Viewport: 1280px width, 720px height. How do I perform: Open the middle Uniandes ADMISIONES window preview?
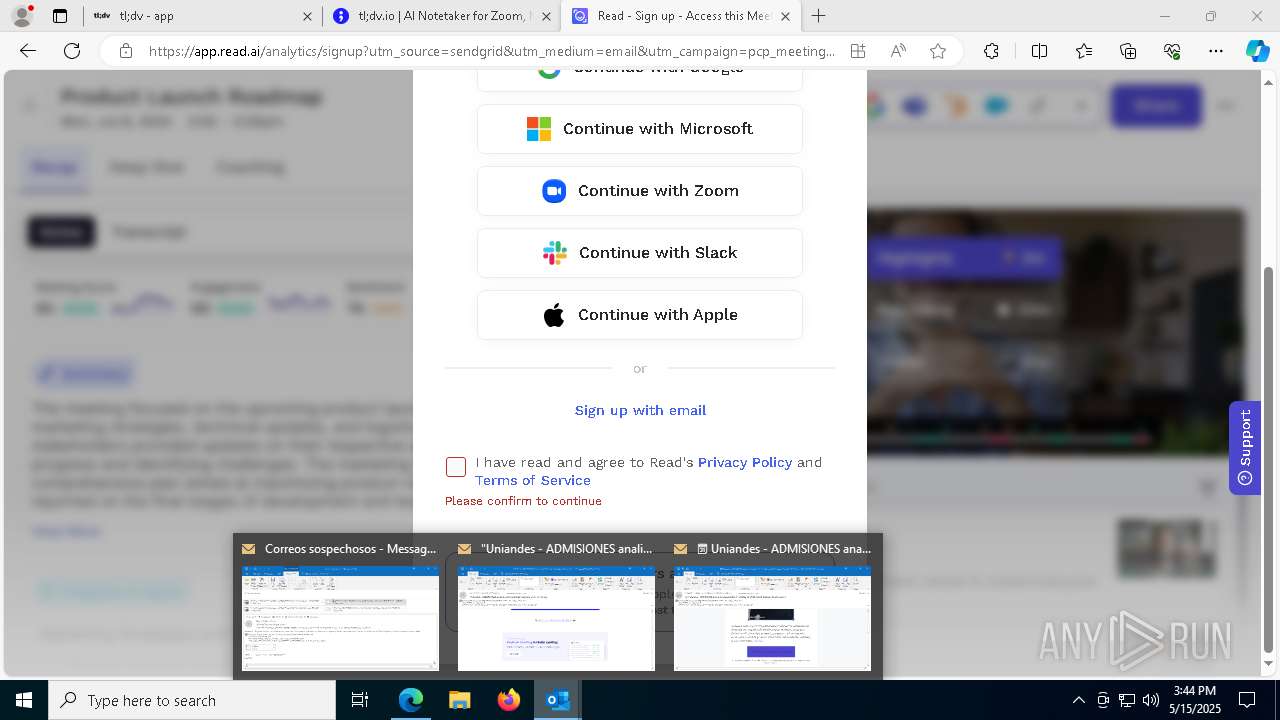(x=556, y=606)
